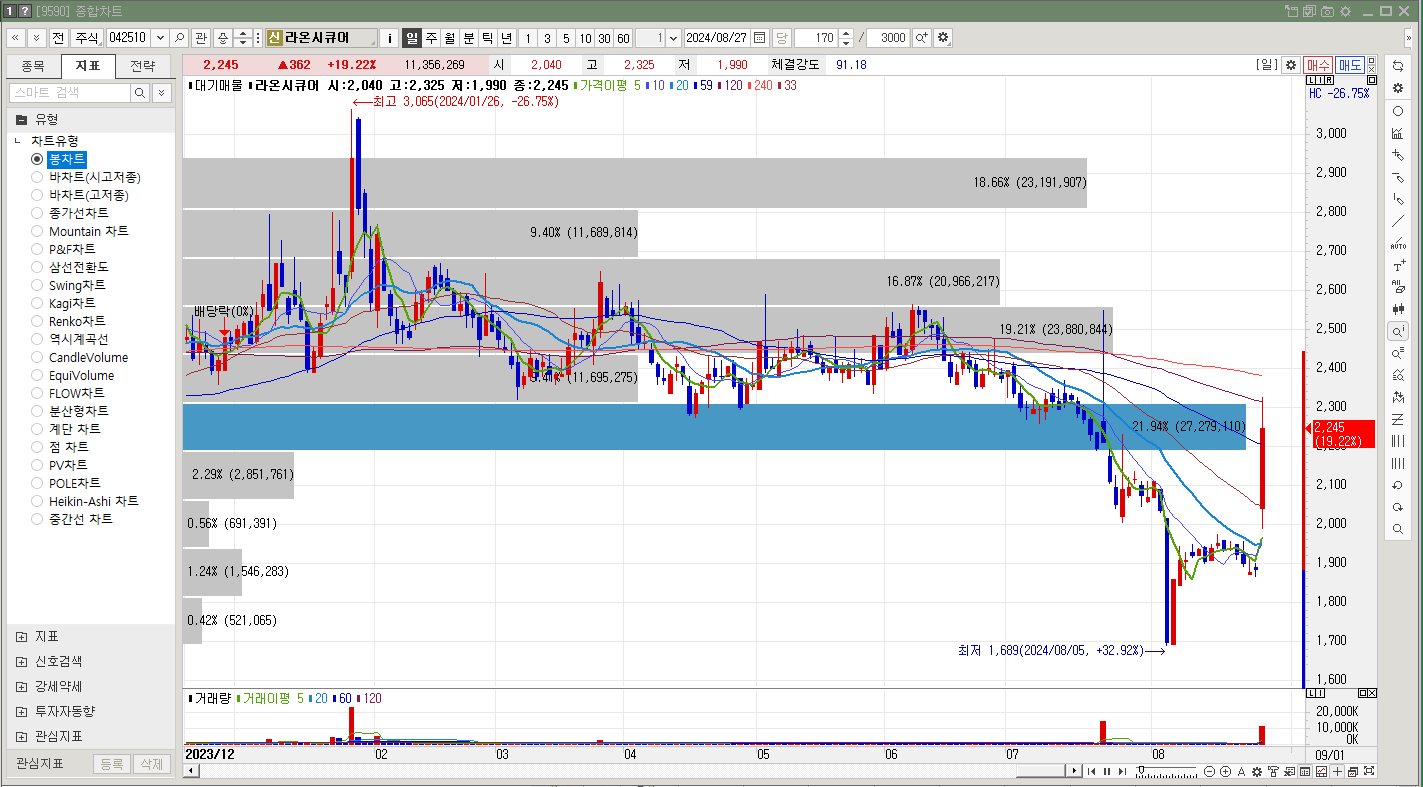Select the Renko차트 radio option
Image resolution: width=1423 pixels, height=787 pixels.
pyautogui.click(x=37, y=321)
